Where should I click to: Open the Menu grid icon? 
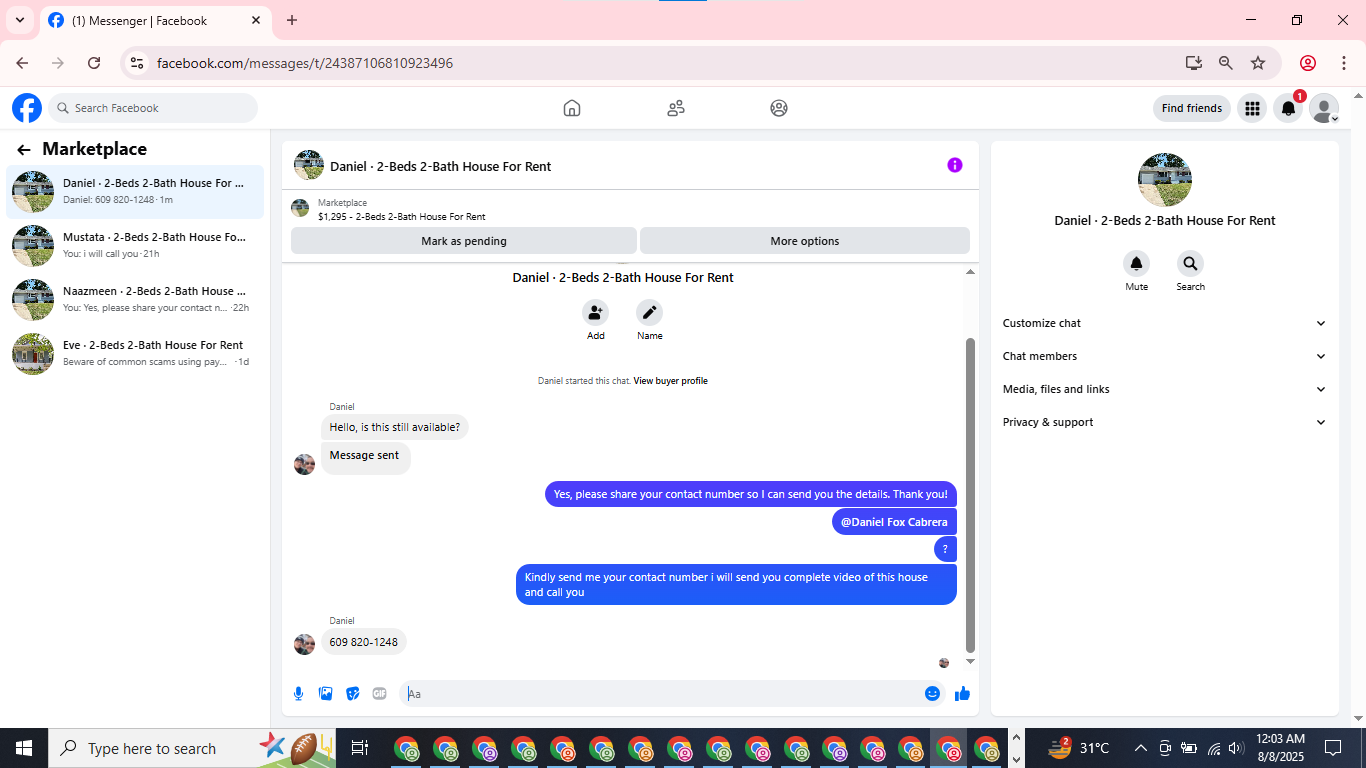pyautogui.click(x=1252, y=108)
